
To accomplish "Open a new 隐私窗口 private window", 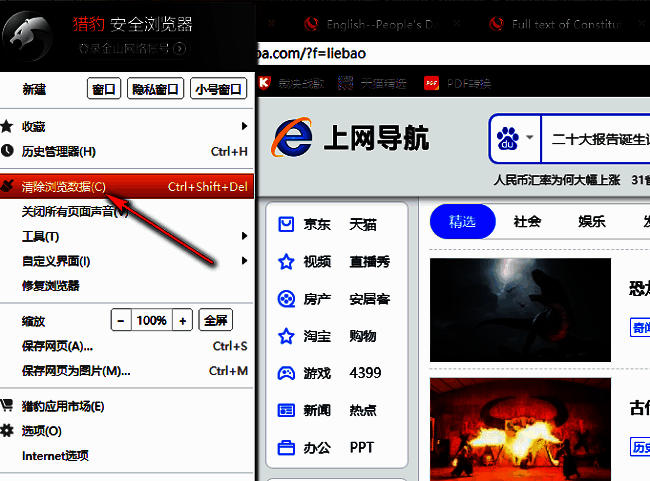I will point(156,90).
